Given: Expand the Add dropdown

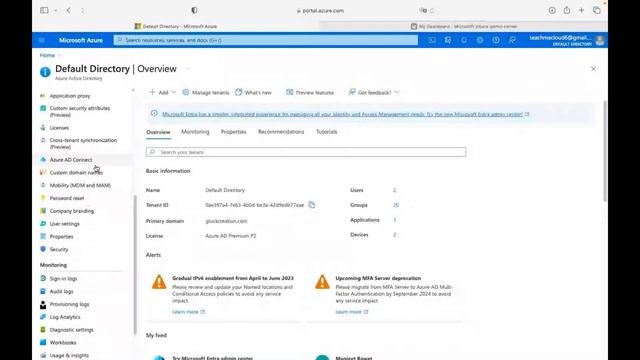Looking at the screenshot, I should pos(162,93).
